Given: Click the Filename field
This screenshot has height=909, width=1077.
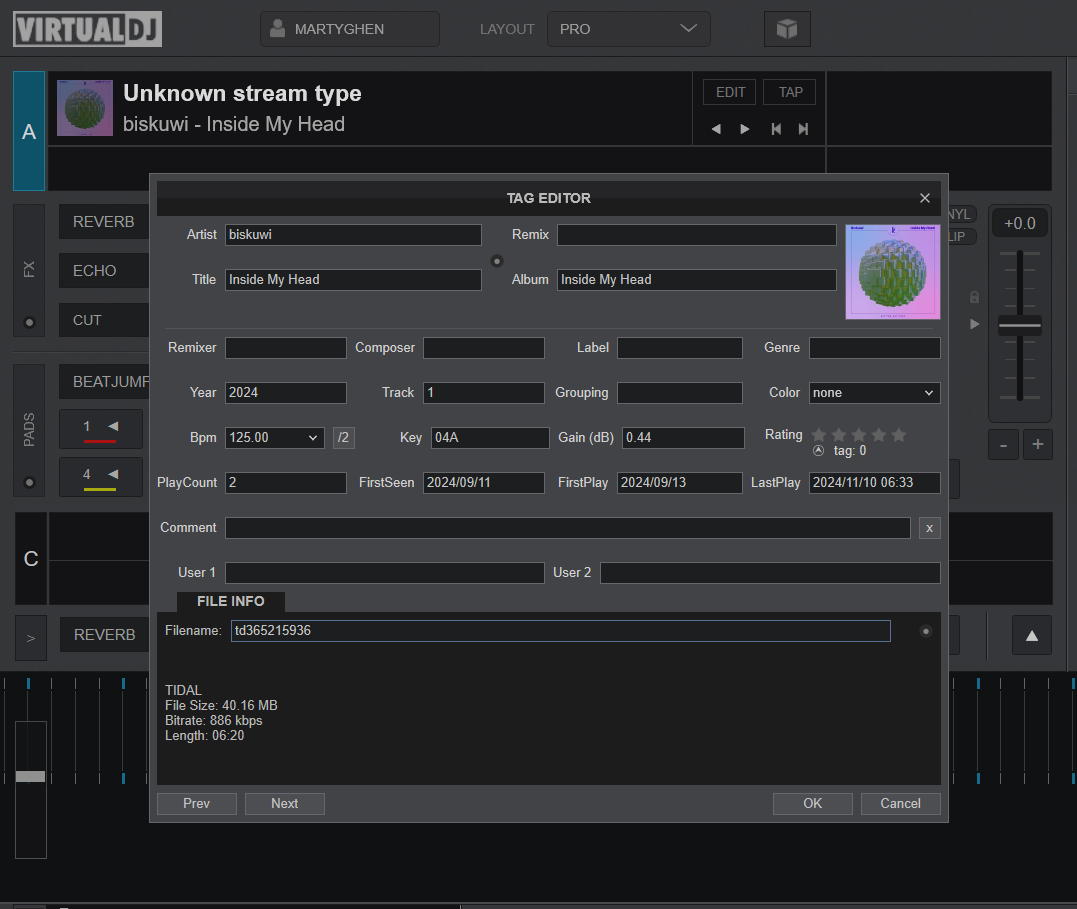Looking at the screenshot, I should [x=560, y=631].
